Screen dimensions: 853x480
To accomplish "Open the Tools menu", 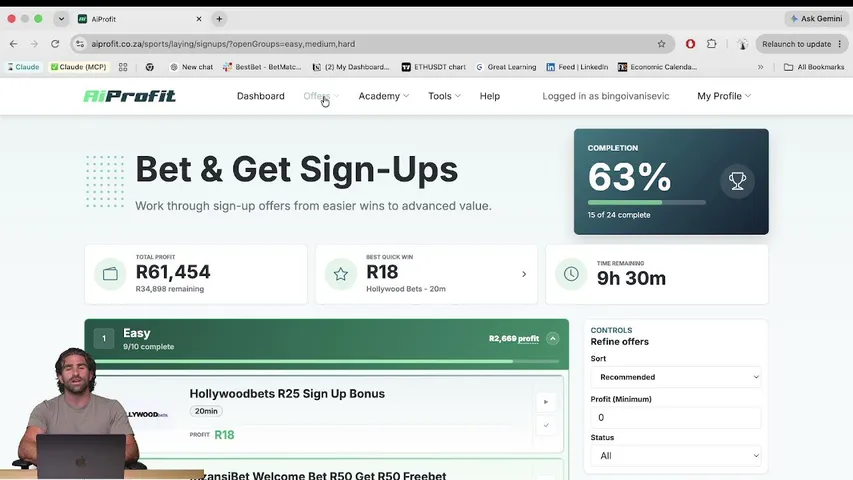I will click(x=444, y=96).
